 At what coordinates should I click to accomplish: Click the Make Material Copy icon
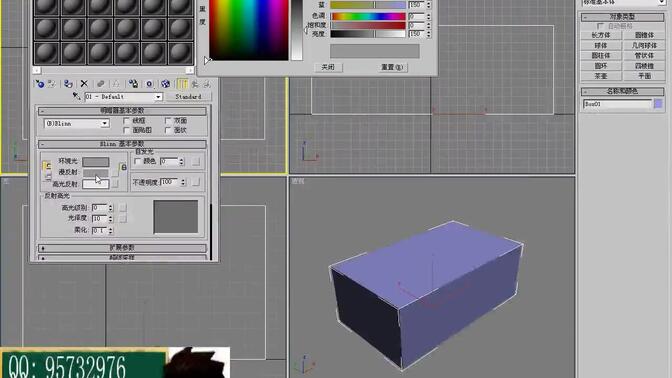click(100, 84)
